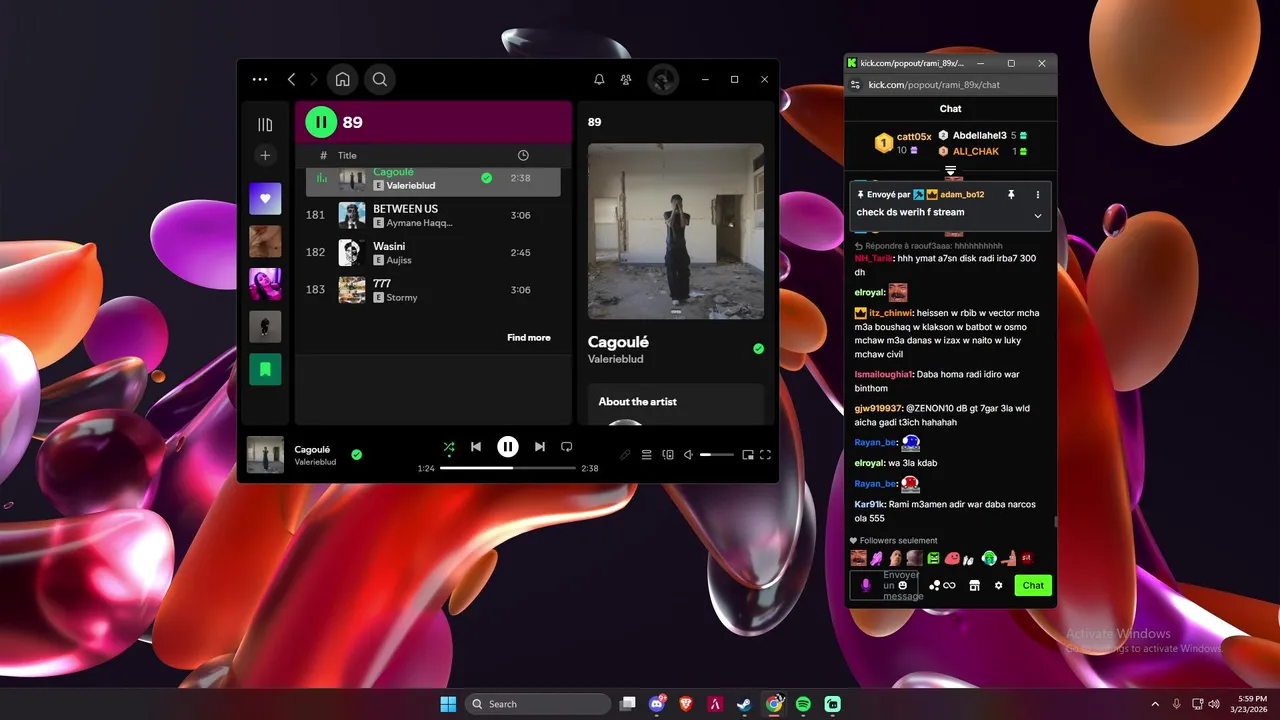Open Kick channel points bubbles icon
This screenshot has width=1280, height=720.
pos(933,586)
